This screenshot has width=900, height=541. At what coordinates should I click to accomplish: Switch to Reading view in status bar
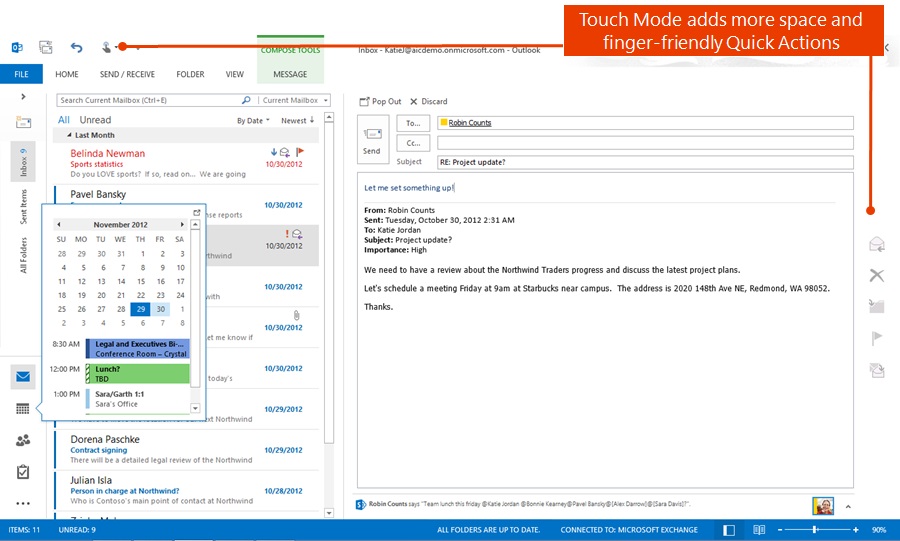coord(759,529)
